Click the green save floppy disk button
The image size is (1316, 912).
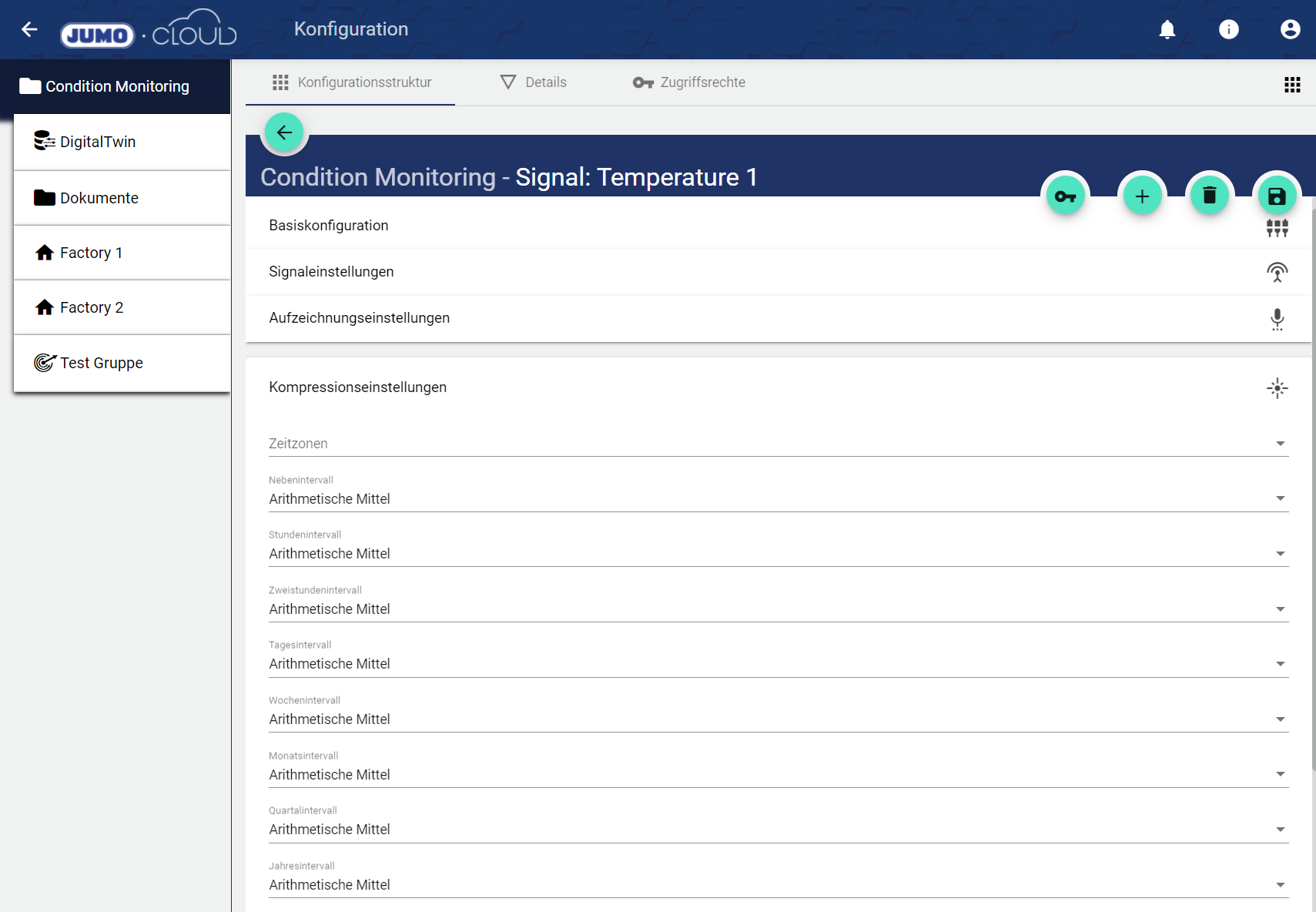pos(1276,196)
